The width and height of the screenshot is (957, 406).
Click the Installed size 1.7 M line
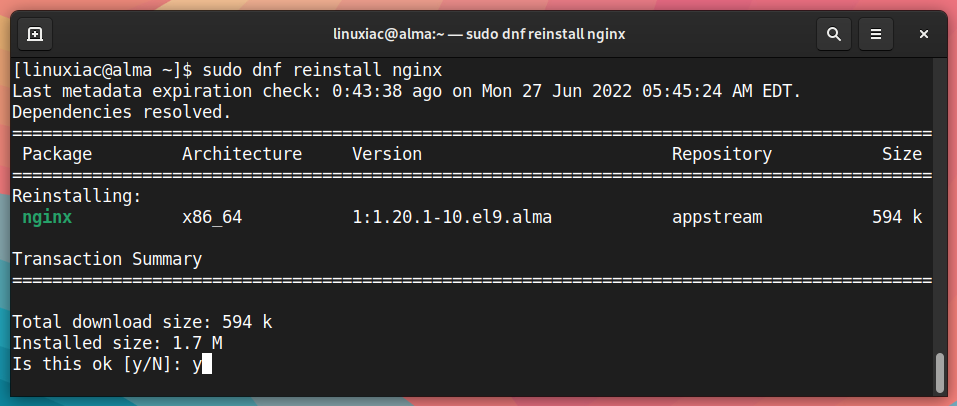click(x=117, y=343)
